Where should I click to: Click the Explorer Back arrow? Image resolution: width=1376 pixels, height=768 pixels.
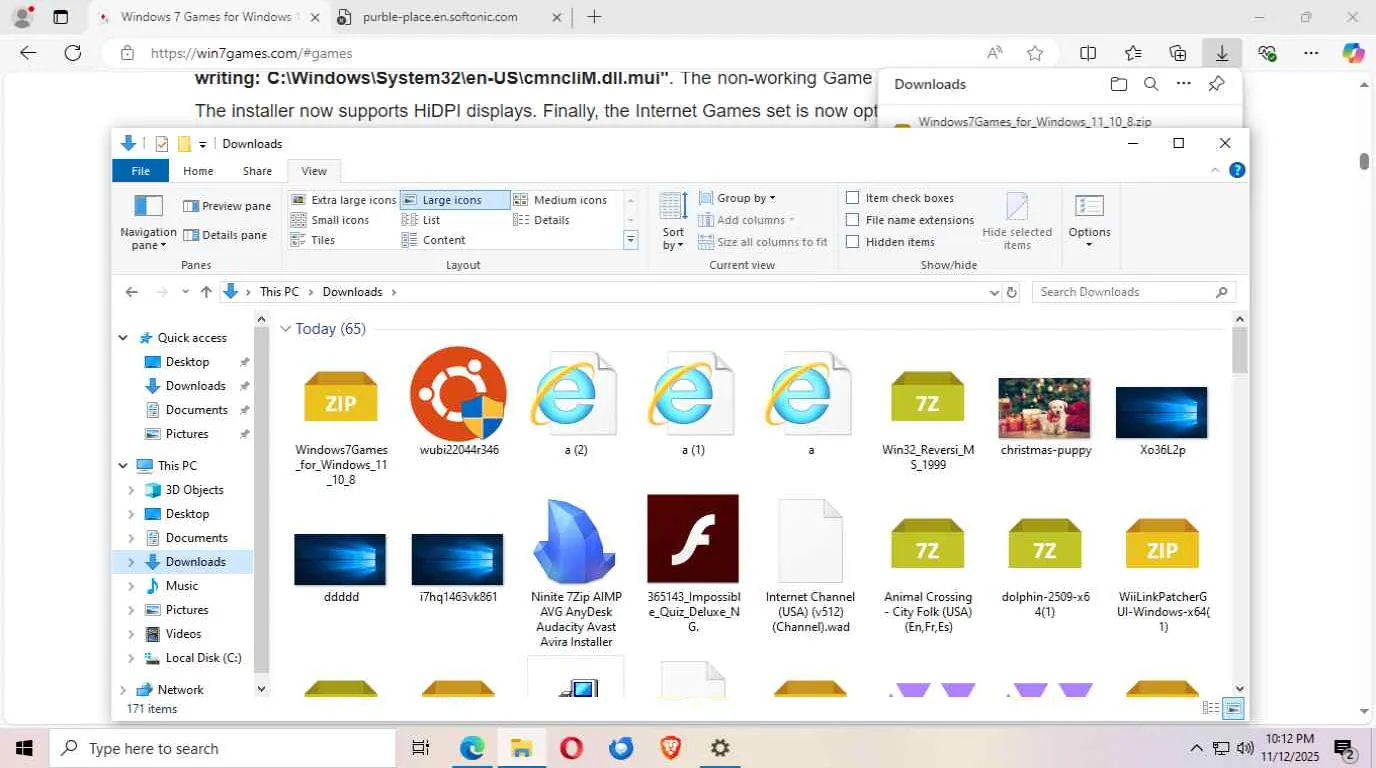[132, 292]
